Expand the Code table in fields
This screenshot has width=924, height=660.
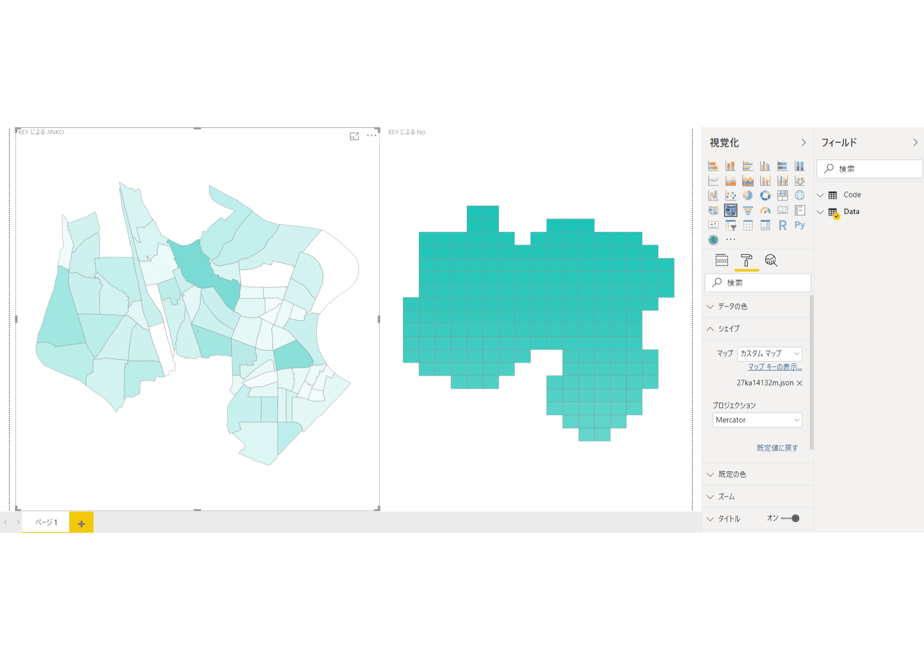[820, 195]
